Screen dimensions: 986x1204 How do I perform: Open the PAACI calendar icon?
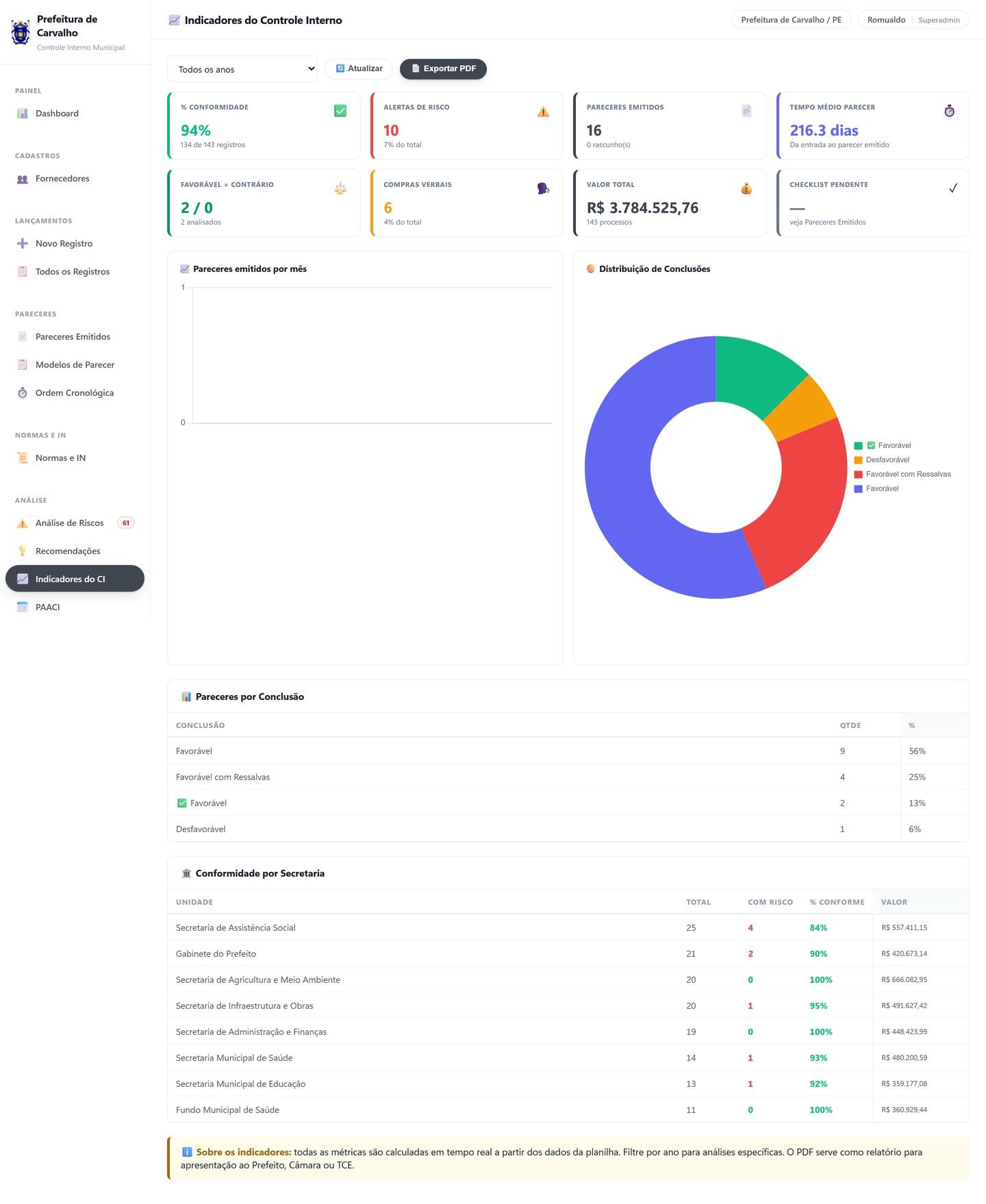[23, 607]
